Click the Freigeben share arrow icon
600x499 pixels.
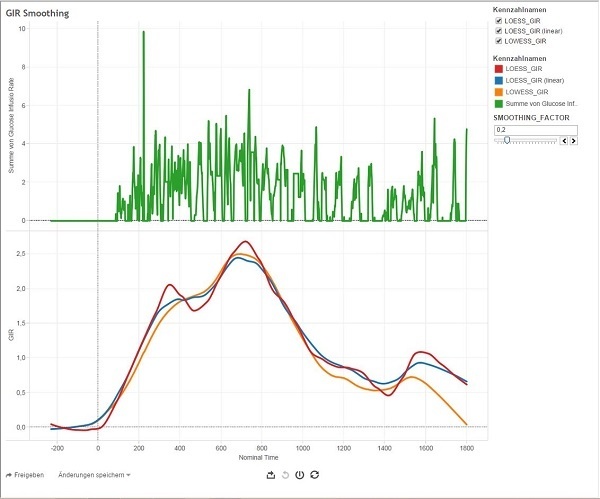click(x=9, y=474)
